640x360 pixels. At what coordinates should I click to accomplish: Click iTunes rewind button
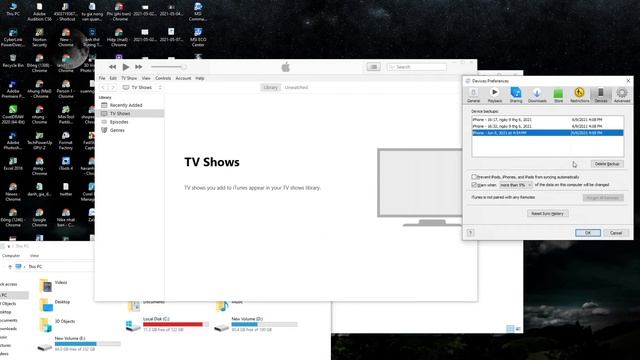pos(113,67)
